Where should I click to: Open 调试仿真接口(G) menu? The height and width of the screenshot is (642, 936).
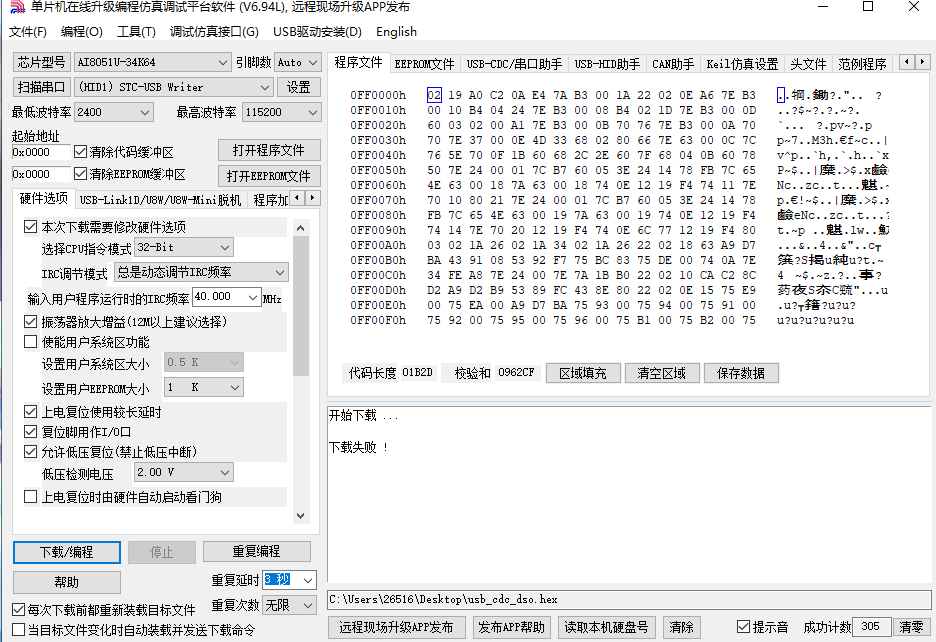click(214, 32)
